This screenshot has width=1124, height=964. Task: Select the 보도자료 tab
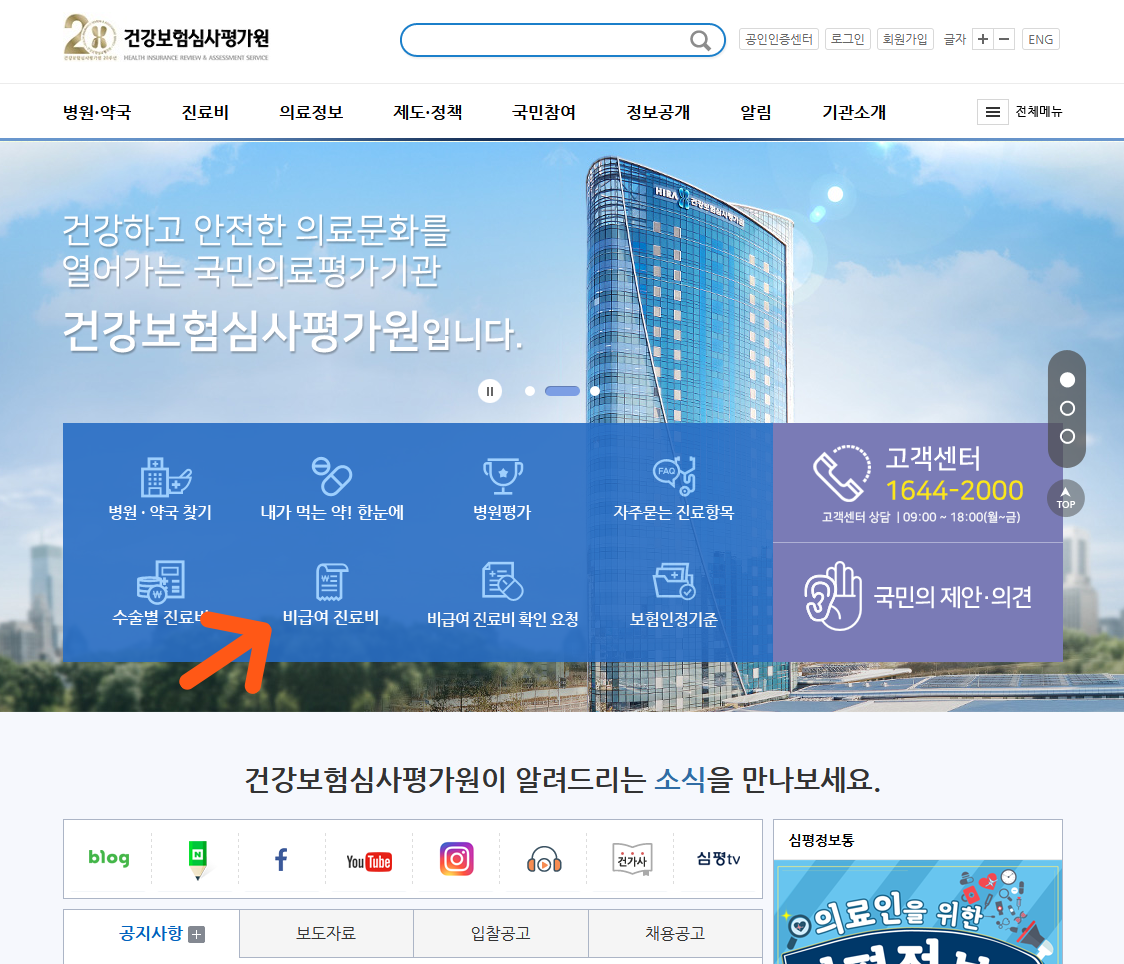(x=326, y=934)
